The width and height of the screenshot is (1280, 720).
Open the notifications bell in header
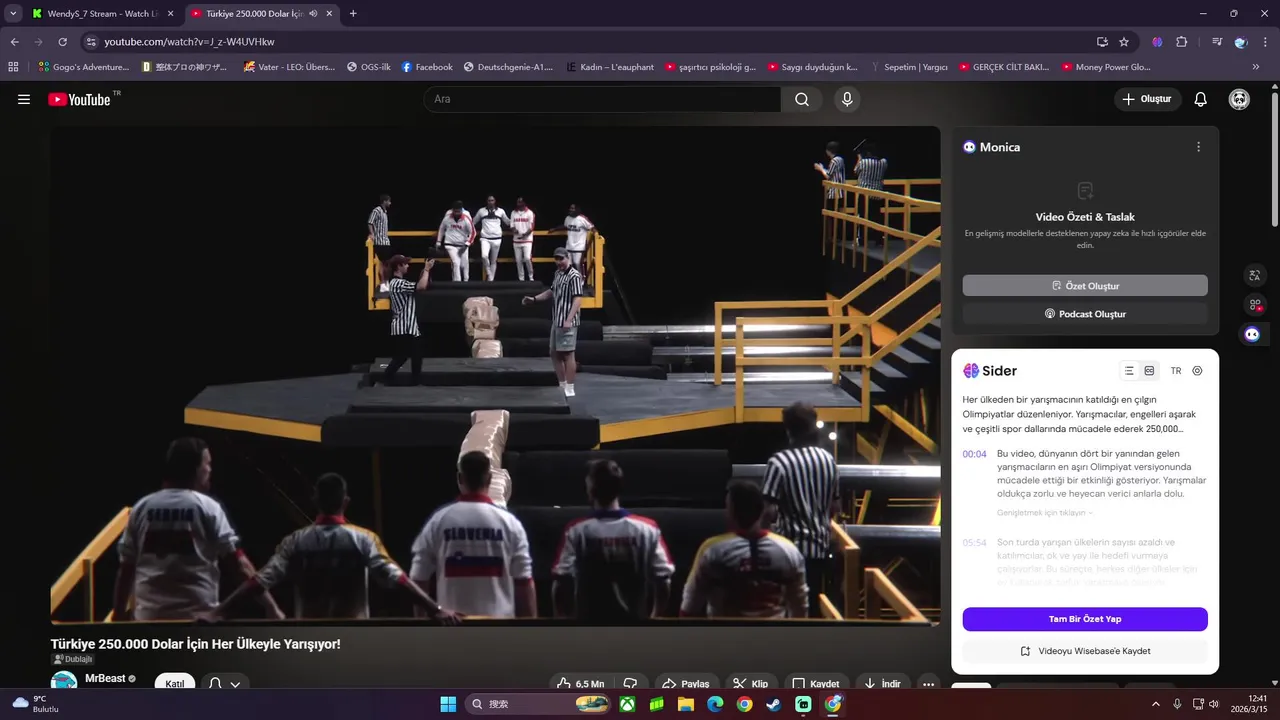(x=1201, y=99)
